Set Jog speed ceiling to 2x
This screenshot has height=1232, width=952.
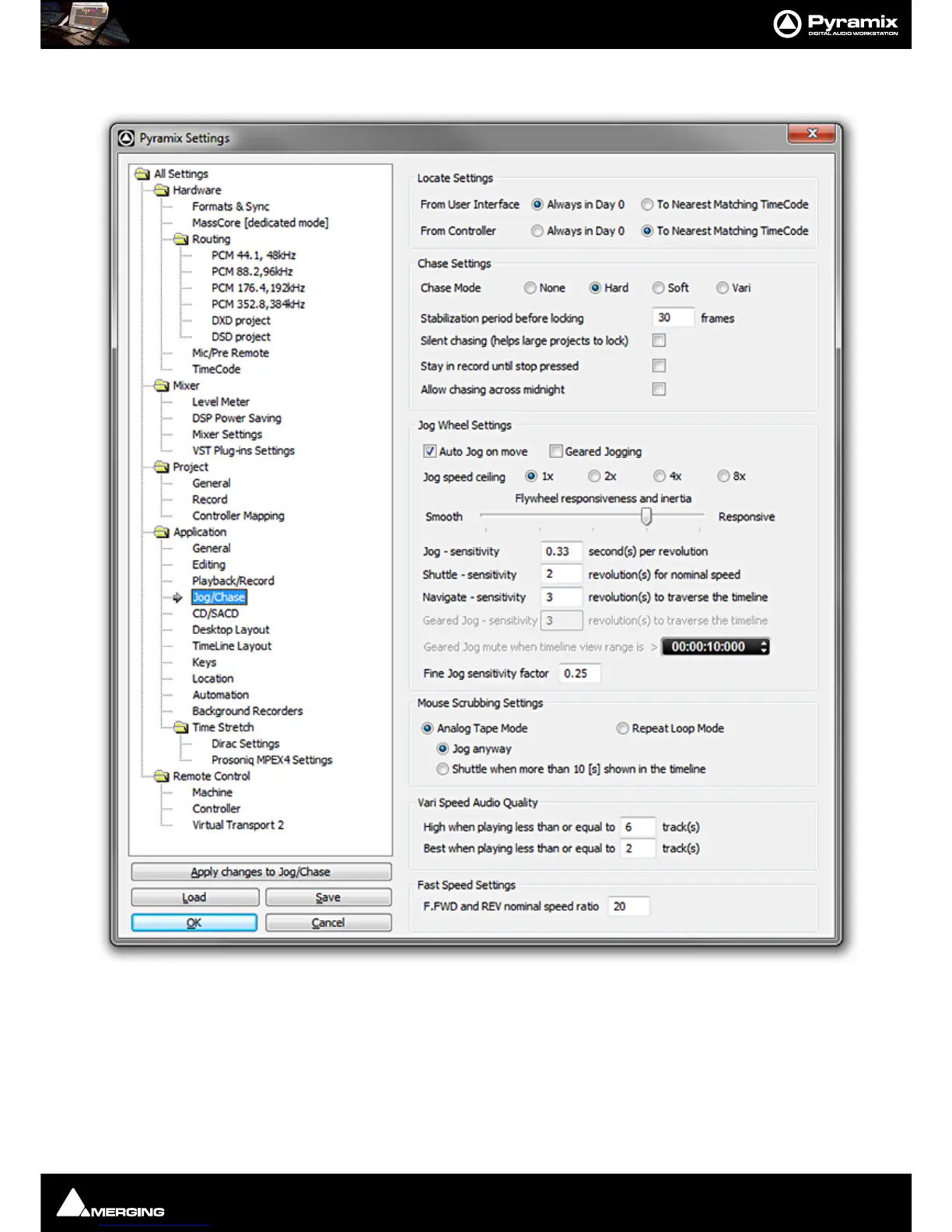(x=594, y=476)
